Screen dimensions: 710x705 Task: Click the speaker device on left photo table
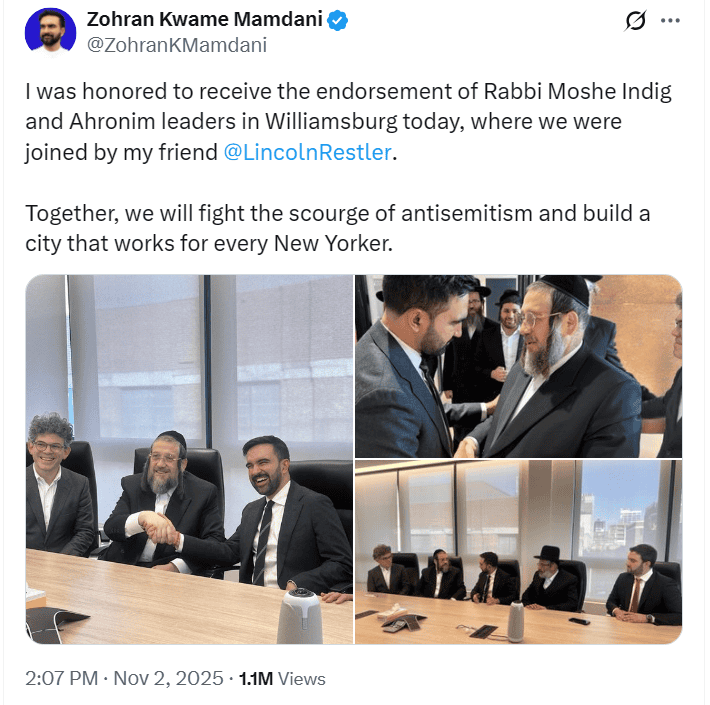(300, 616)
